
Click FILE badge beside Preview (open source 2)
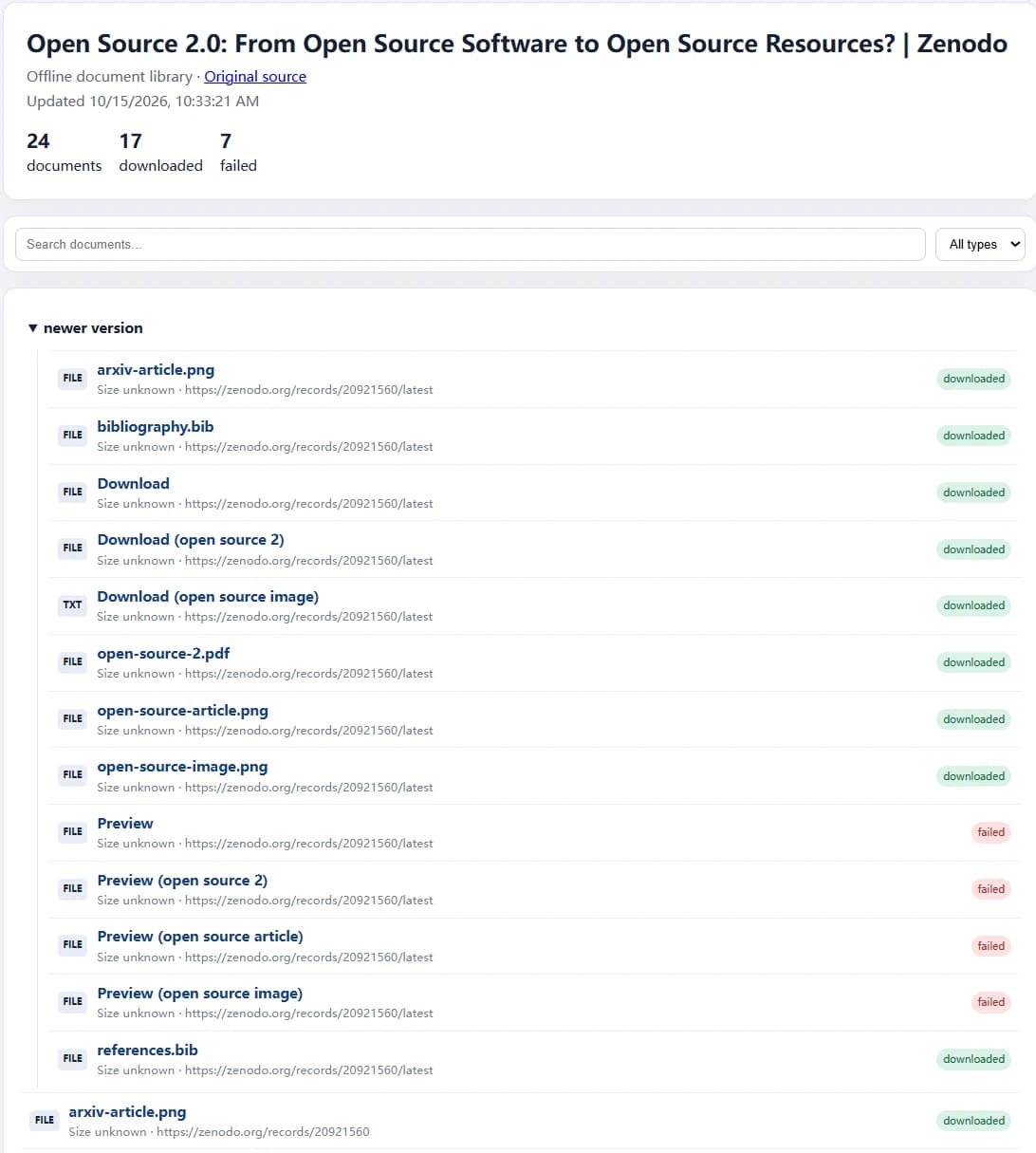(x=73, y=888)
